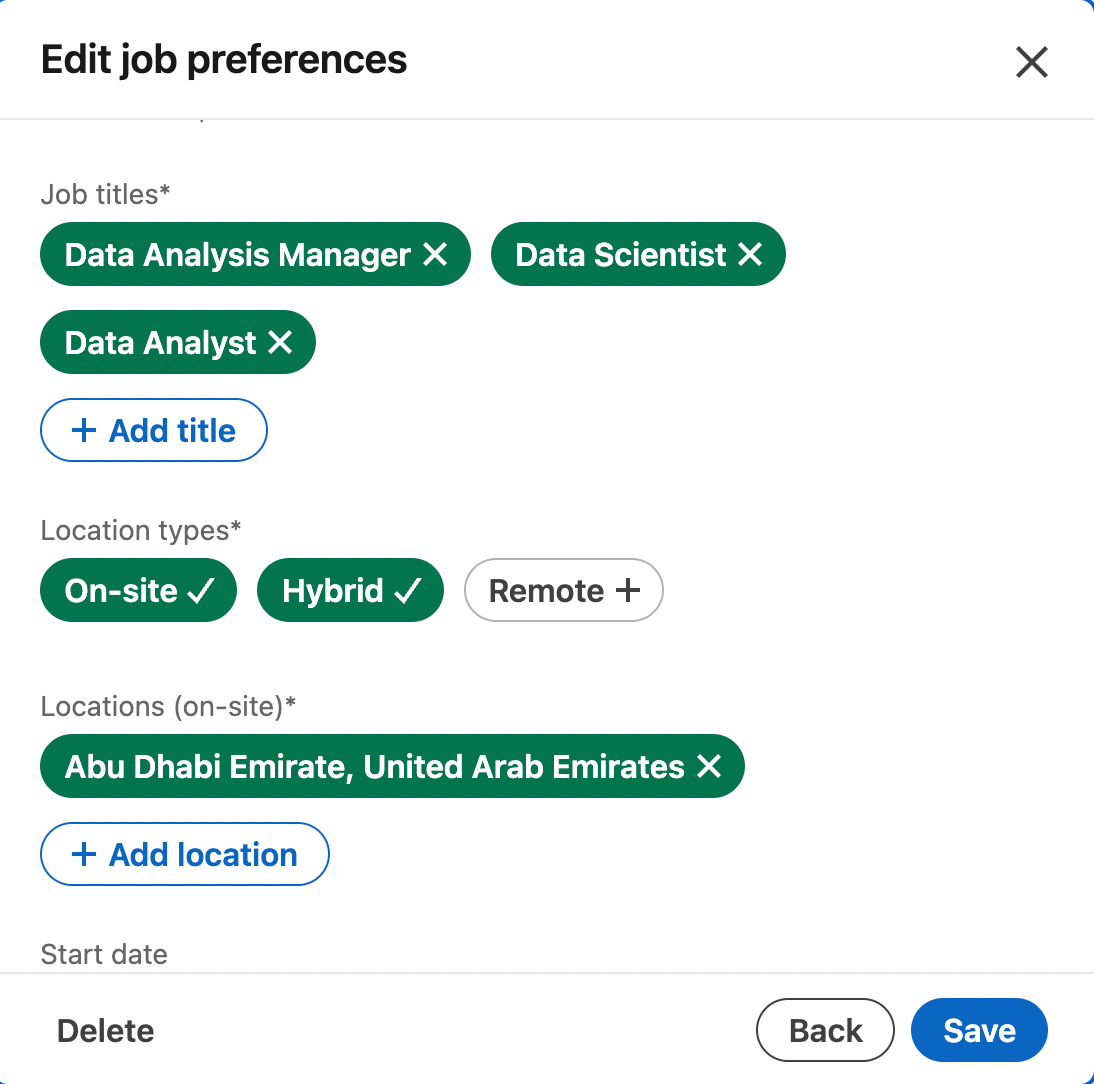Click the Data Scientist chip label
1094x1084 pixels.
click(620, 255)
